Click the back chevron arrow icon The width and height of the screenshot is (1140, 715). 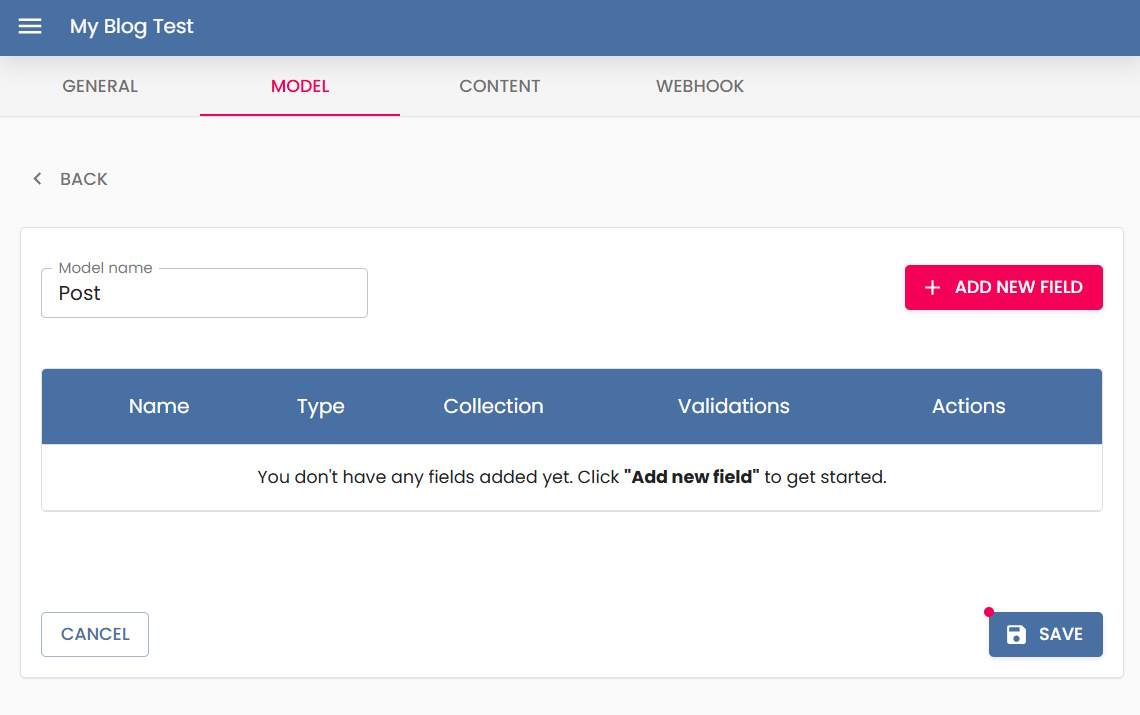pyautogui.click(x=38, y=179)
